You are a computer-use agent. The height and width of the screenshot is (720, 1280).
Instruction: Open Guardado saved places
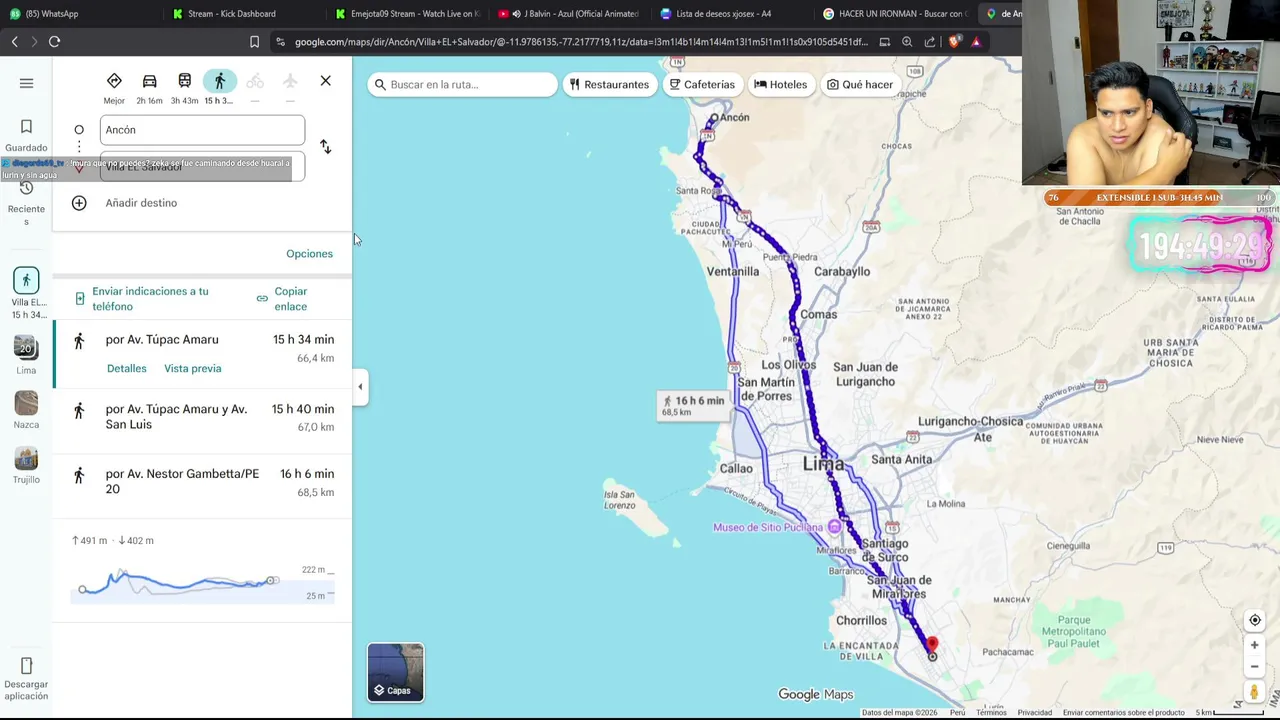26,136
